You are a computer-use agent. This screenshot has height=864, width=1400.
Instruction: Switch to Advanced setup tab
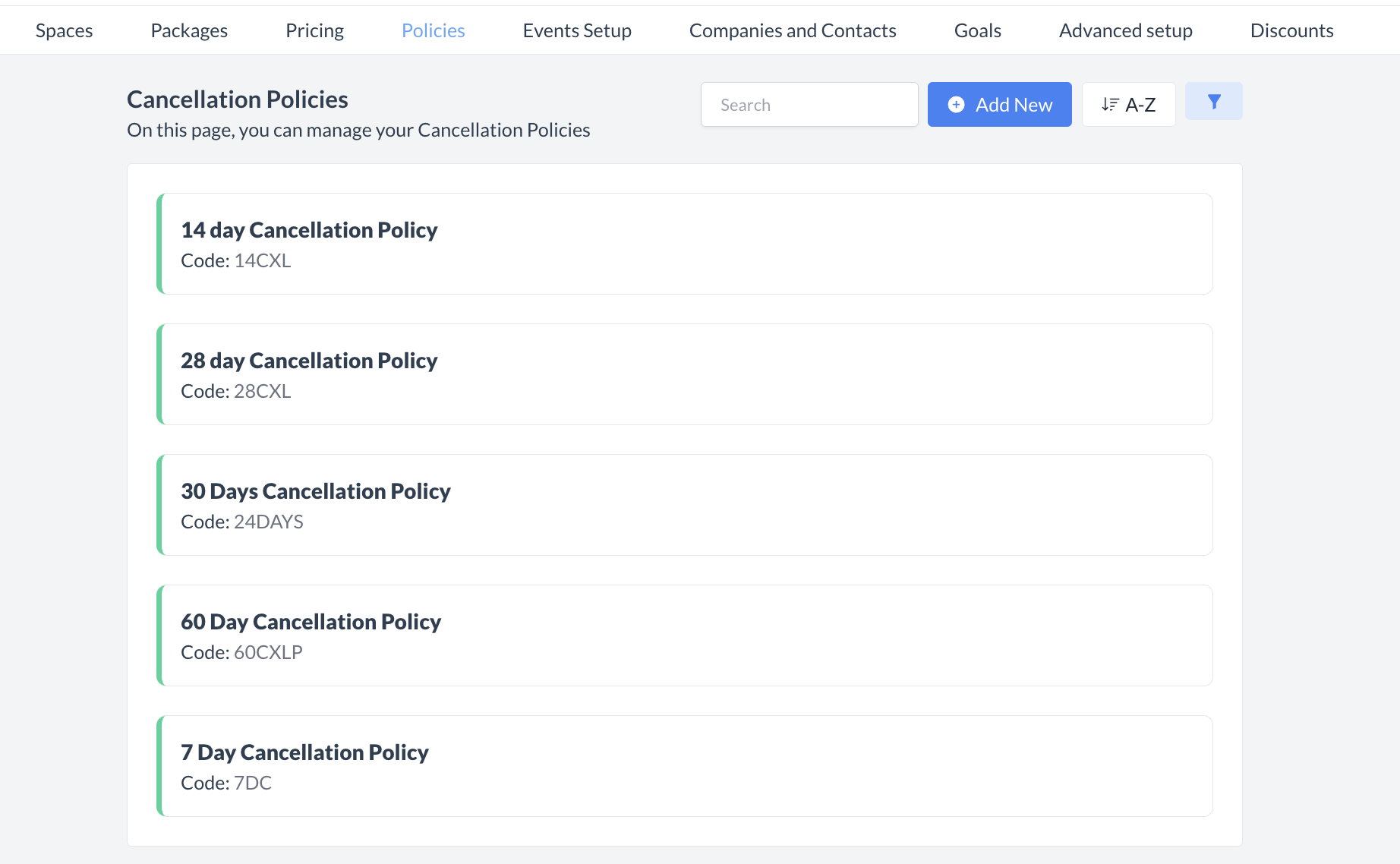(x=1125, y=30)
